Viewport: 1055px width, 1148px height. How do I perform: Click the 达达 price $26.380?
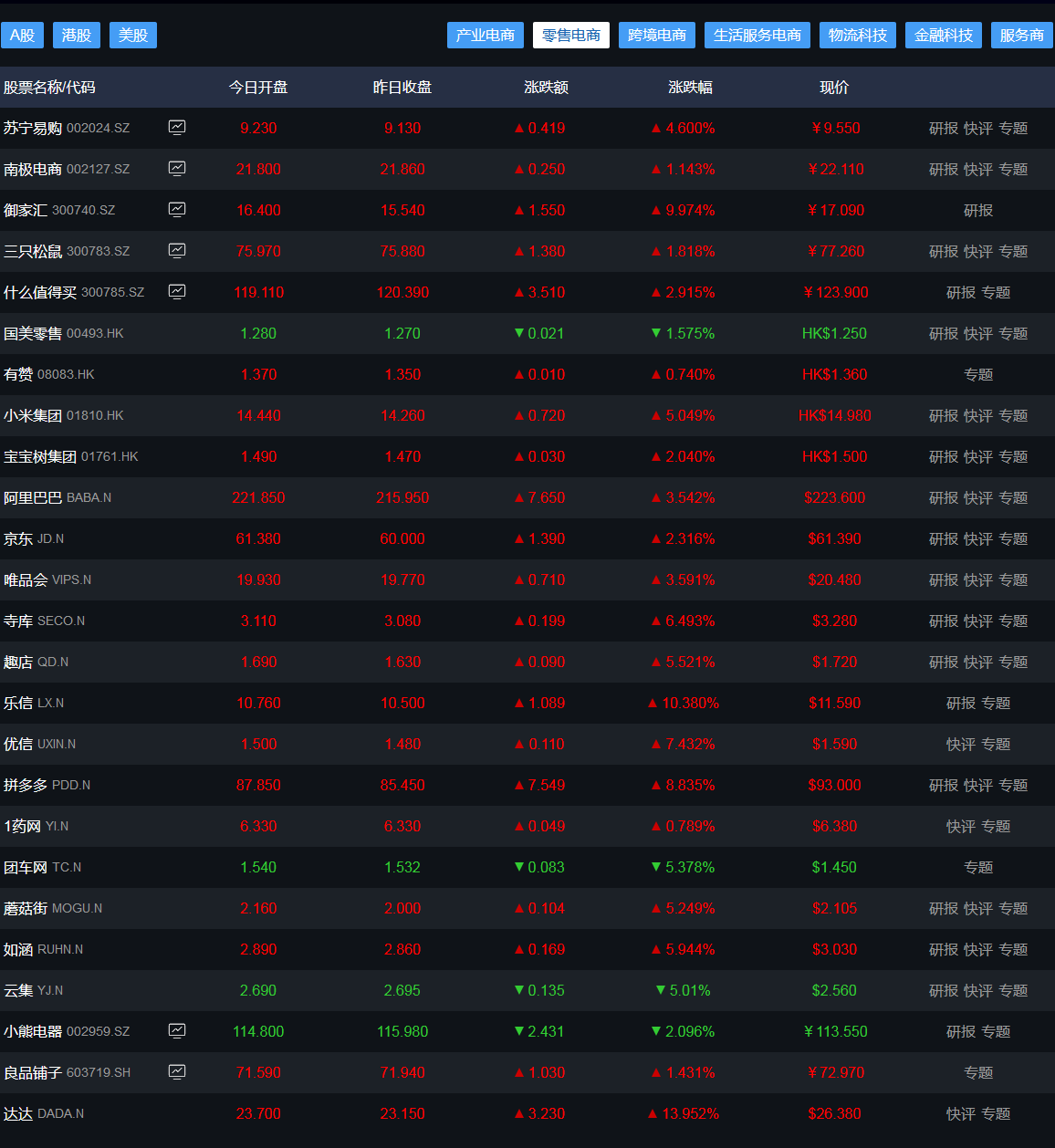(834, 1114)
